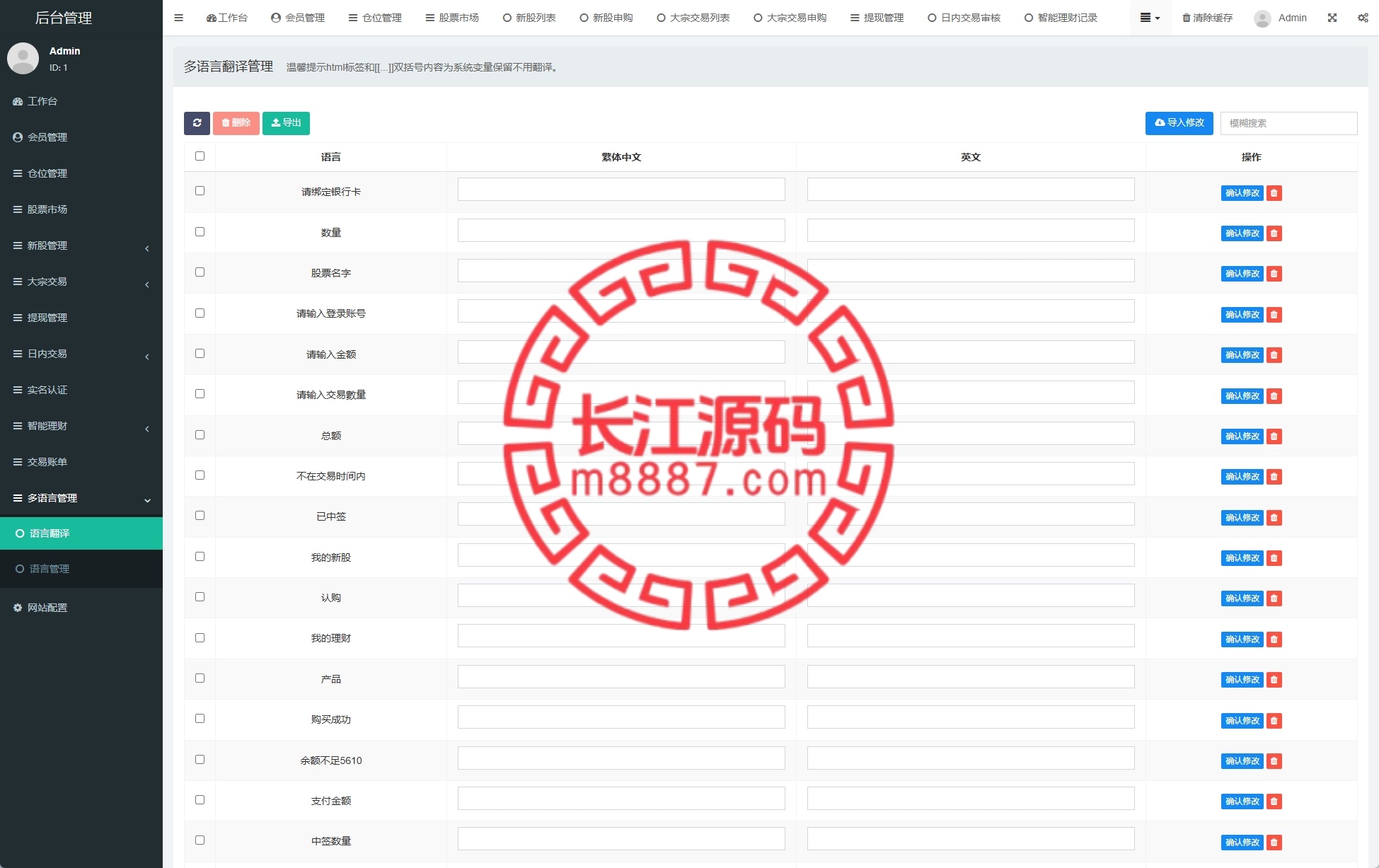The width and height of the screenshot is (1379, 868).
Task: Click the refresh button above the table
Action: [197, 123]
